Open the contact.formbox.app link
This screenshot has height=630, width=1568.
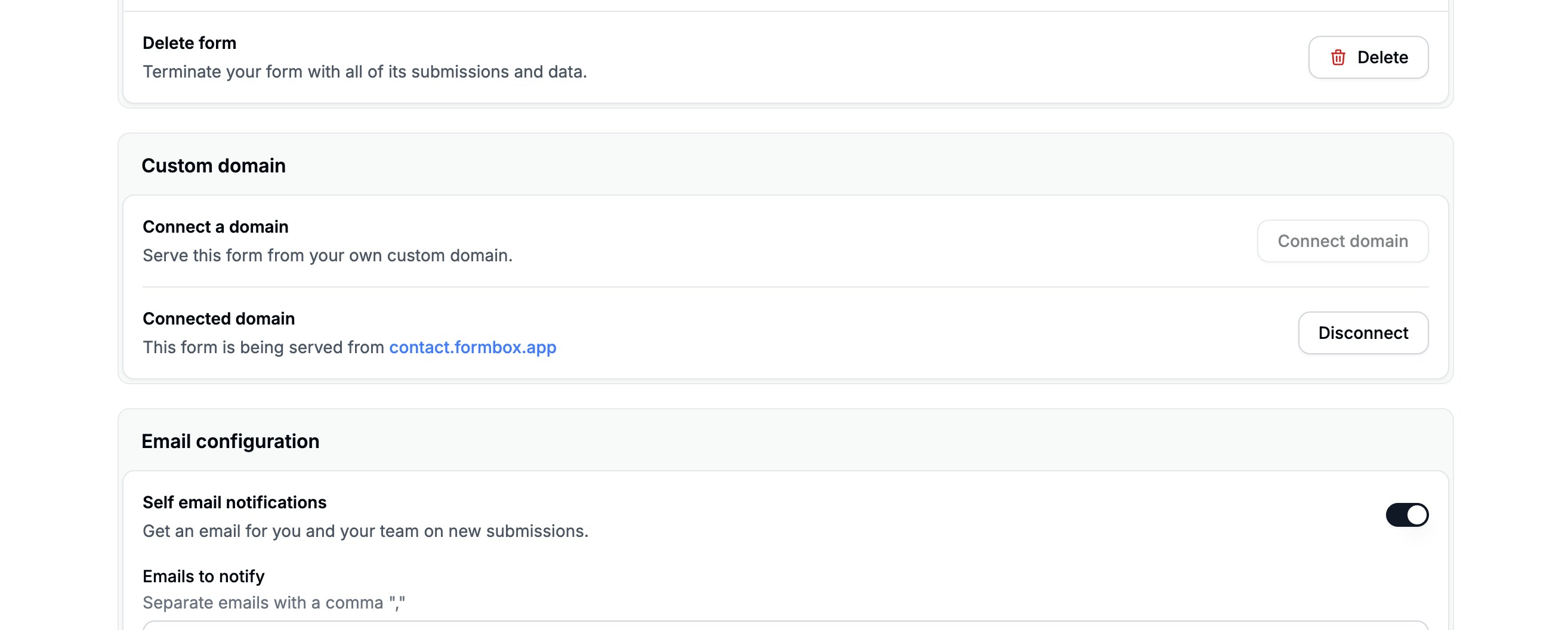(473, 347)
